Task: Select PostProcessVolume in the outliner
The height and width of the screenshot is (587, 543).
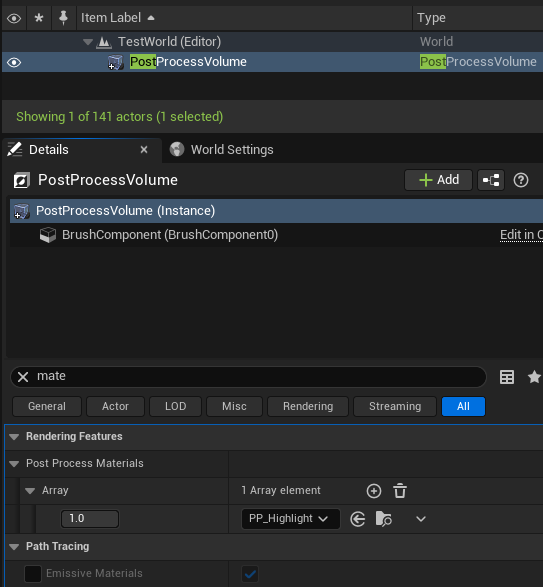Action: [188, 62]
